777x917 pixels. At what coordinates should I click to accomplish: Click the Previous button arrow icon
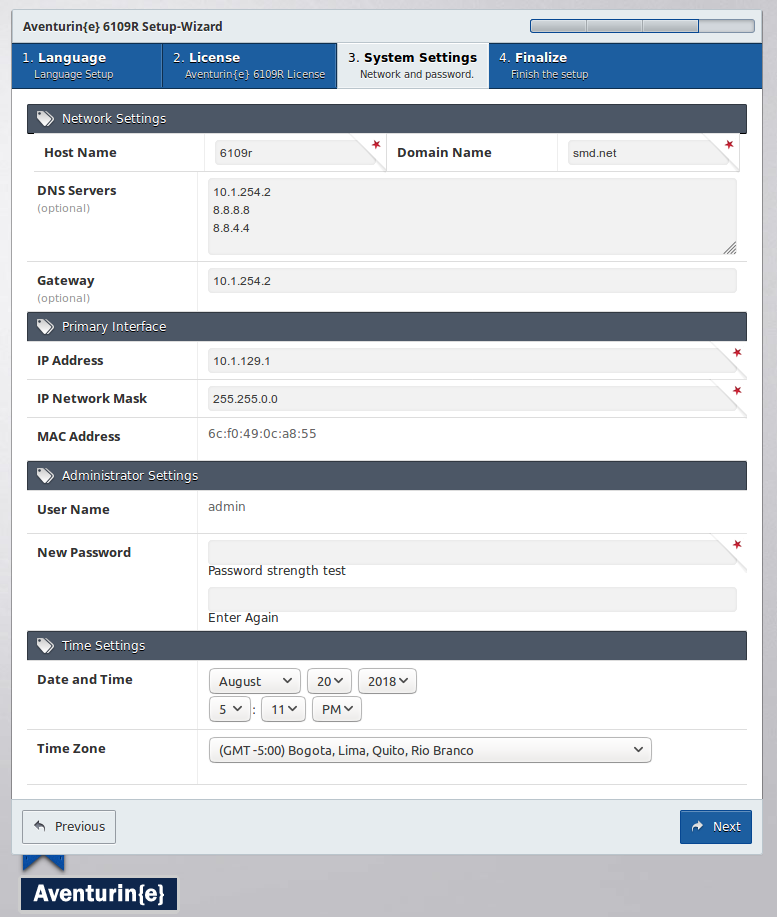(x=40, y=826)
